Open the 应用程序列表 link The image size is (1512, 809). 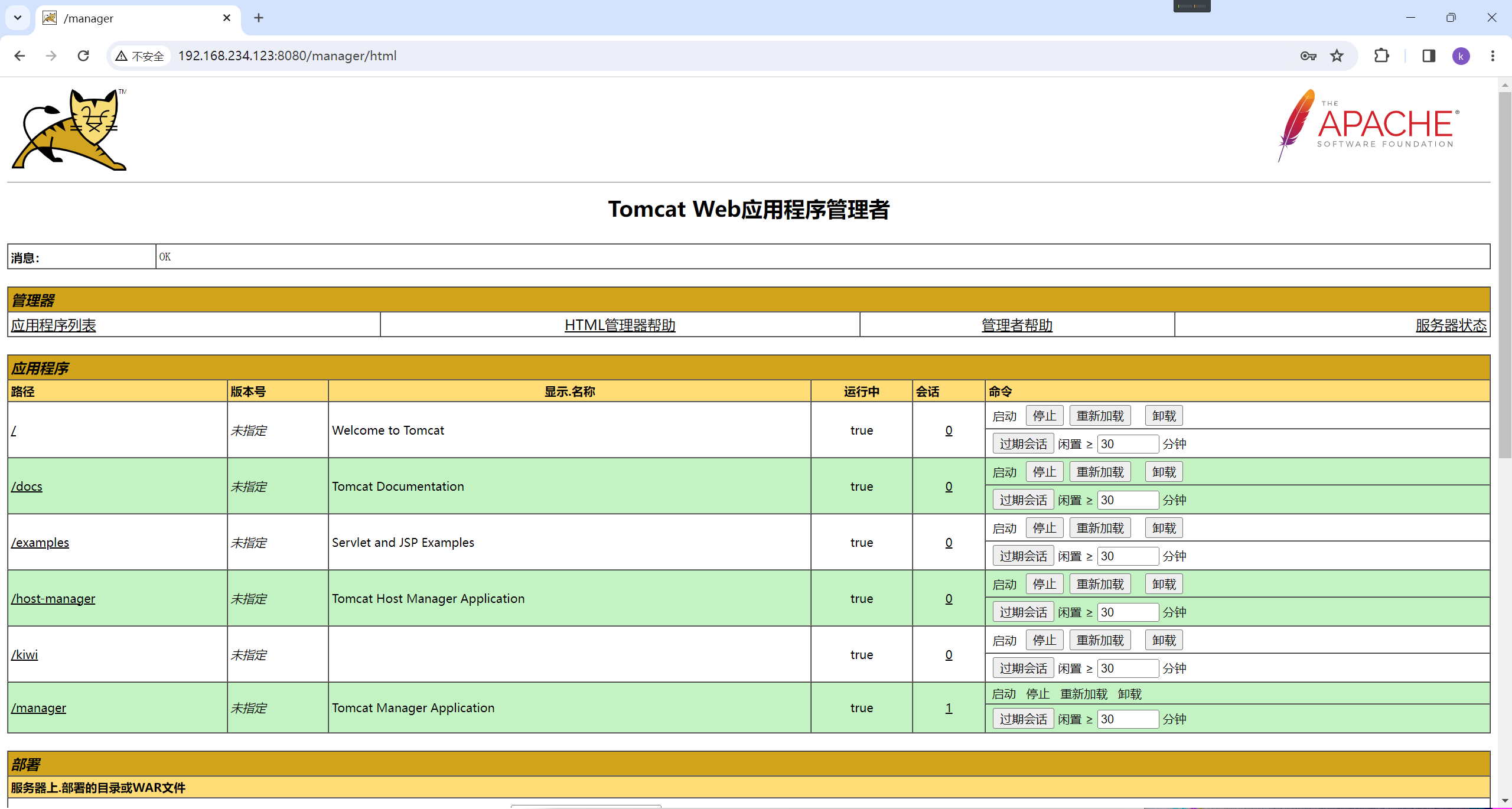point(53,325)
